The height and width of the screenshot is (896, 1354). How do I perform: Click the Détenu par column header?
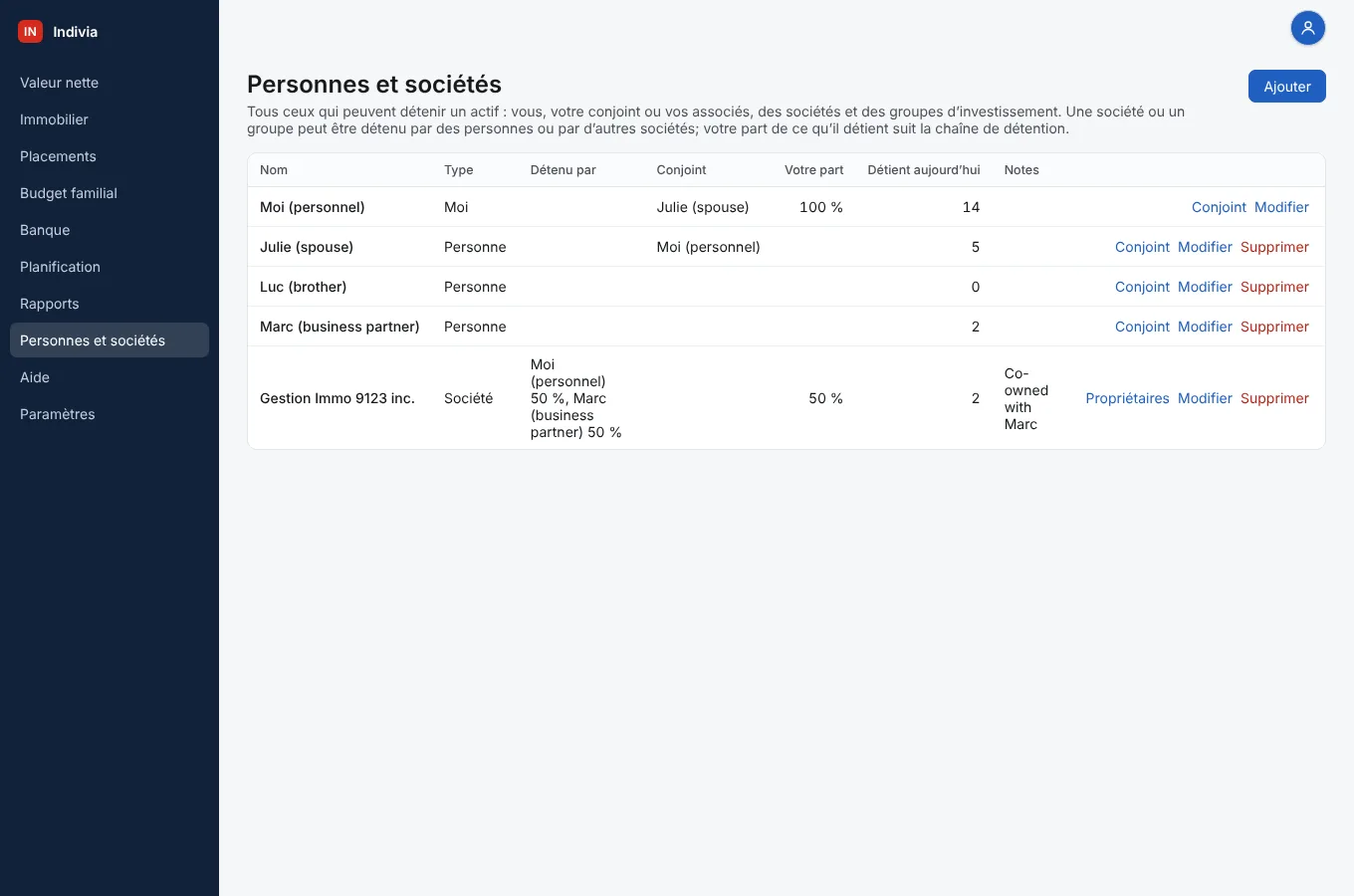click(x=564, y=170)
